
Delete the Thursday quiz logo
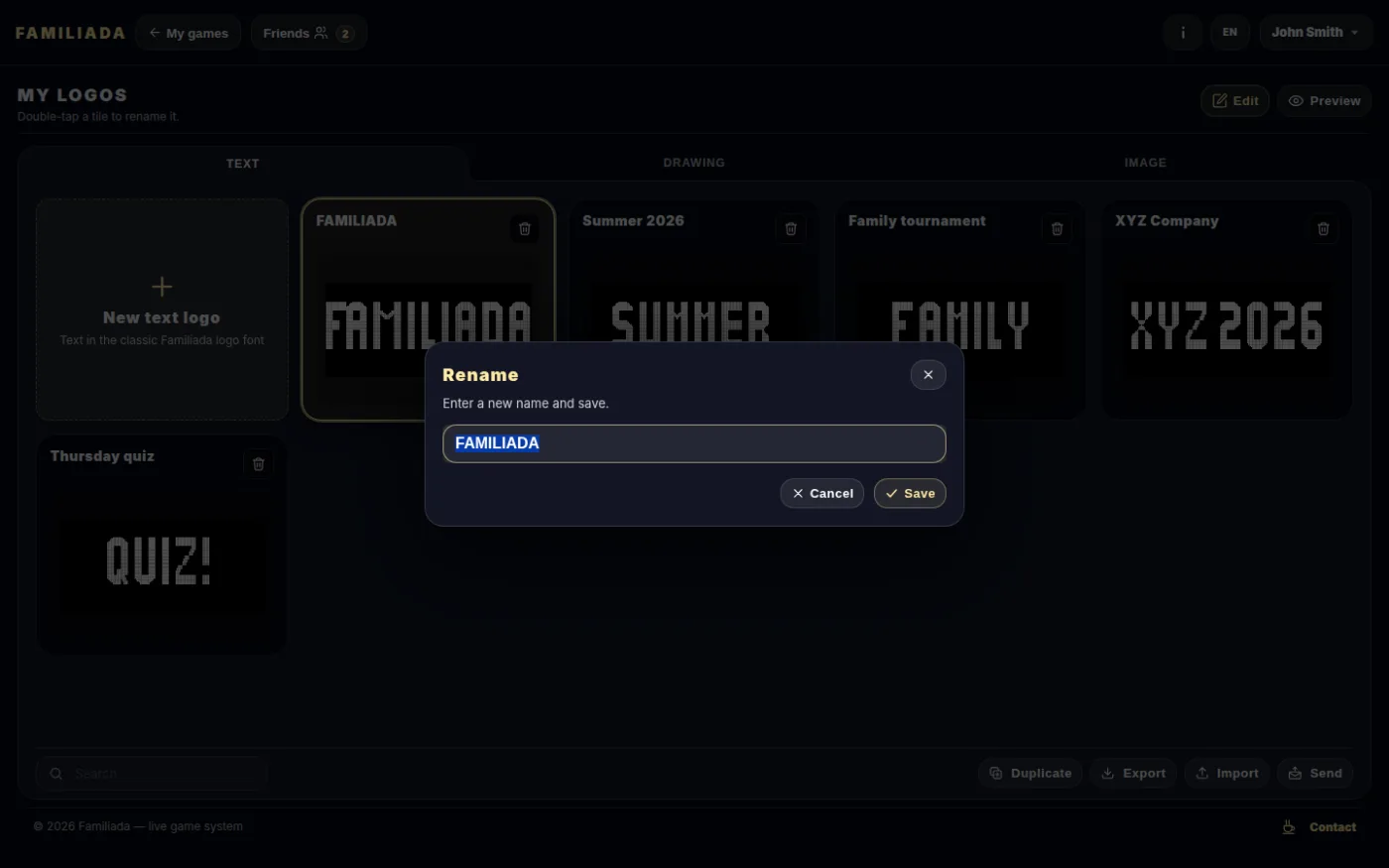tap(258, 464)
